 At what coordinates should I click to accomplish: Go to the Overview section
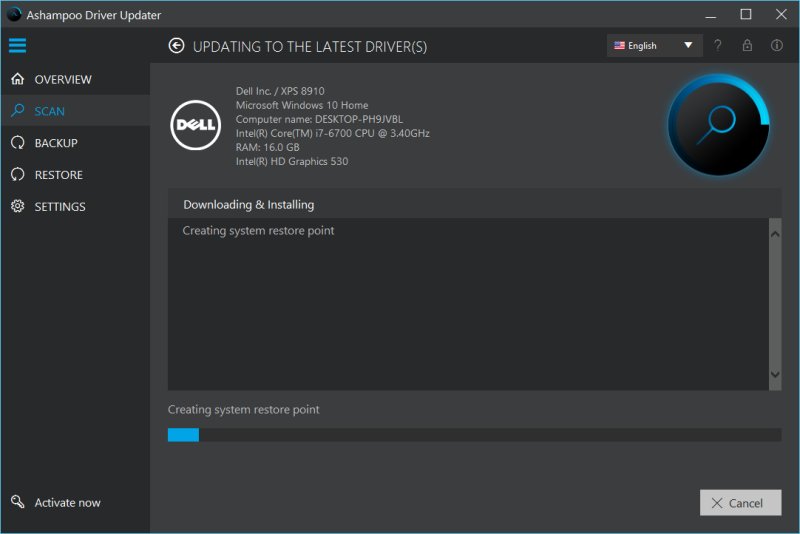pos(76,79)
